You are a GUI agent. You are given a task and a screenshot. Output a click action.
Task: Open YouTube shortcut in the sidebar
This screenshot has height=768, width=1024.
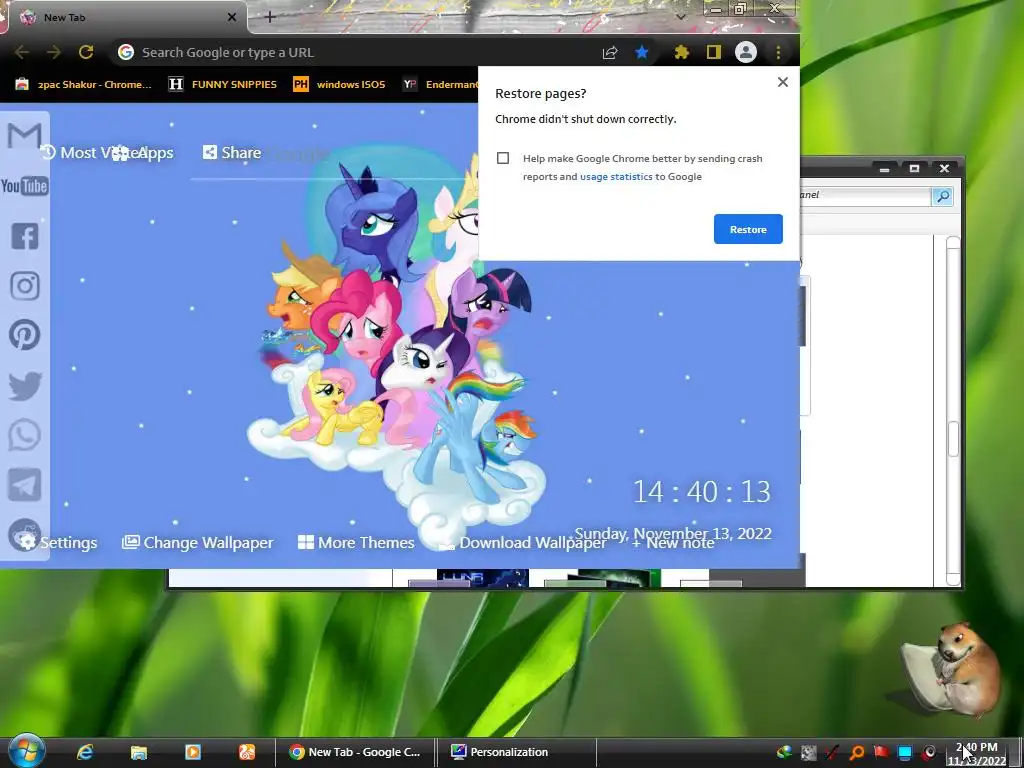[x=25, y=186]
